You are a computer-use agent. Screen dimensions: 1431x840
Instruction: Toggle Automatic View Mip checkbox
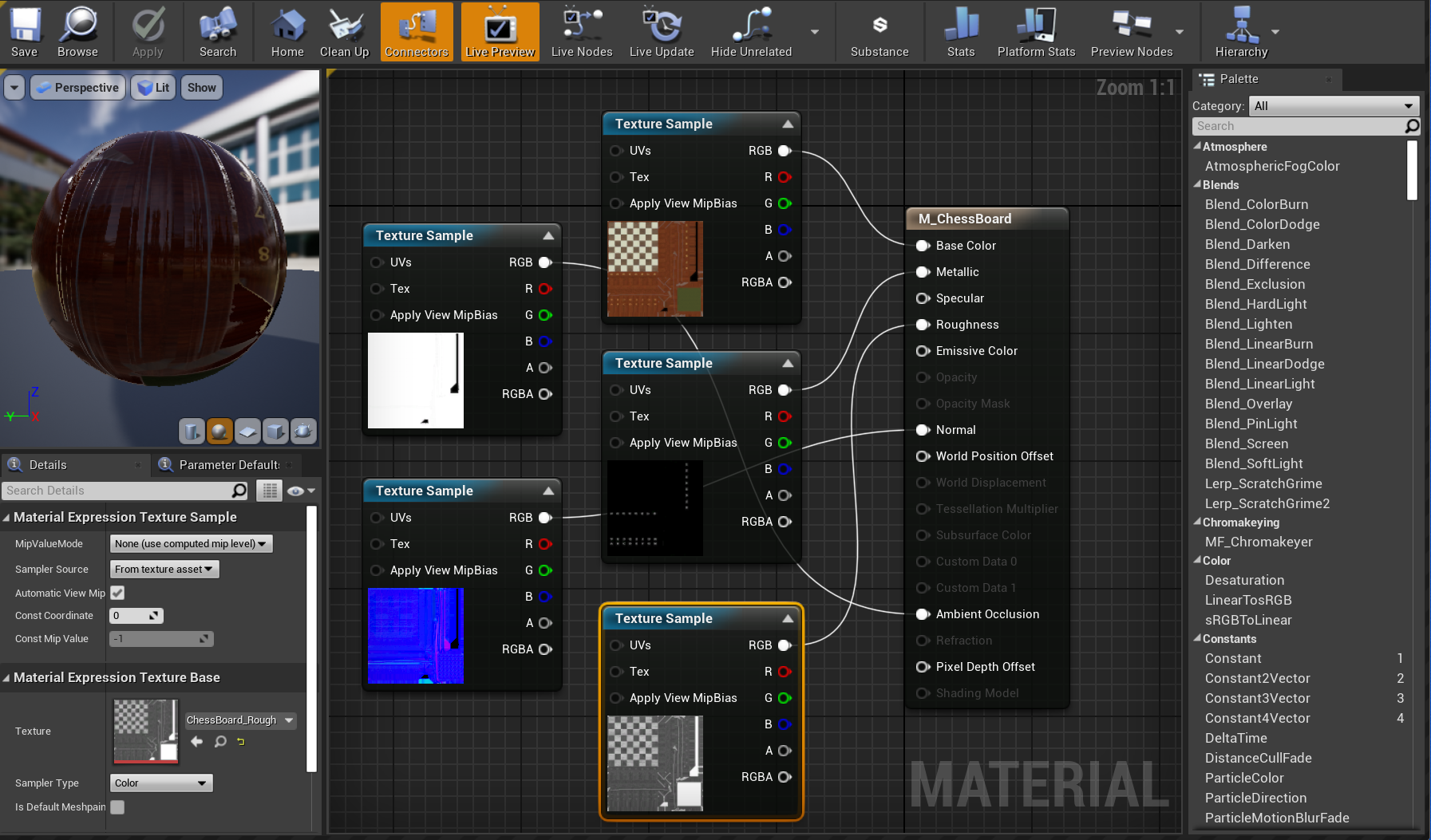117,593
